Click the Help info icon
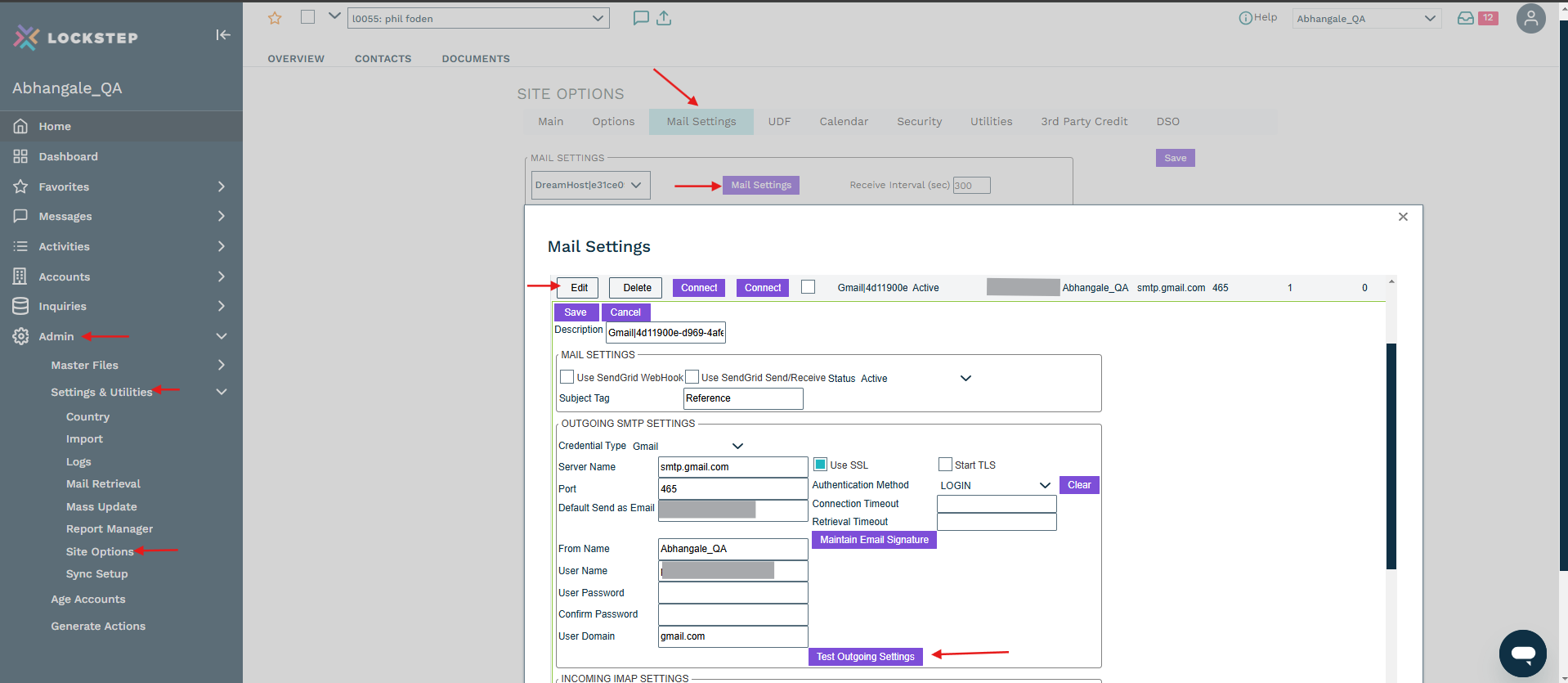Viewport: 1568px width, 683px height. pos(1245,18)
